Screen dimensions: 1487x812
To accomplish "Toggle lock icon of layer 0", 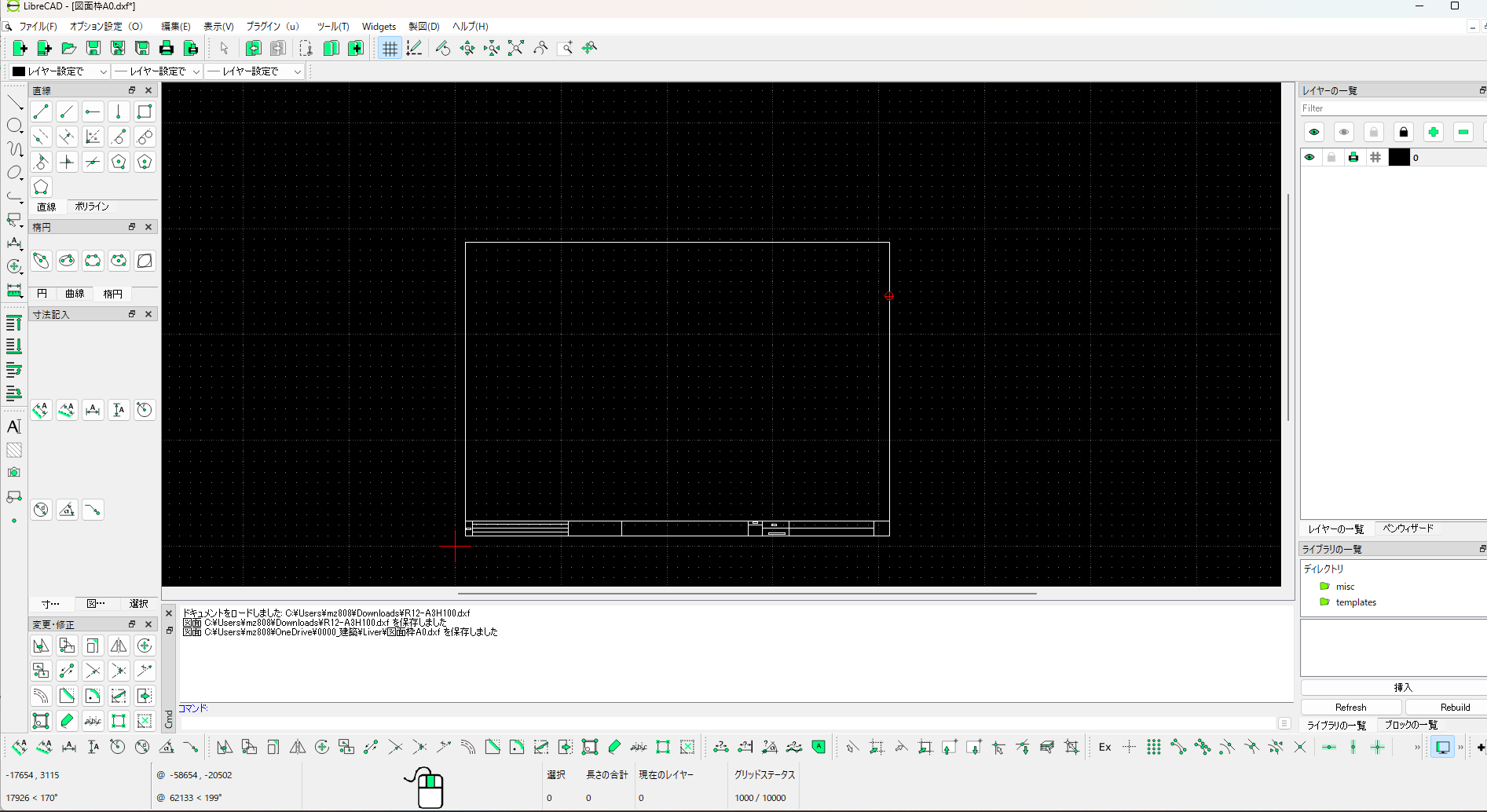I will pyautogui.click(x=1331, y=158).
